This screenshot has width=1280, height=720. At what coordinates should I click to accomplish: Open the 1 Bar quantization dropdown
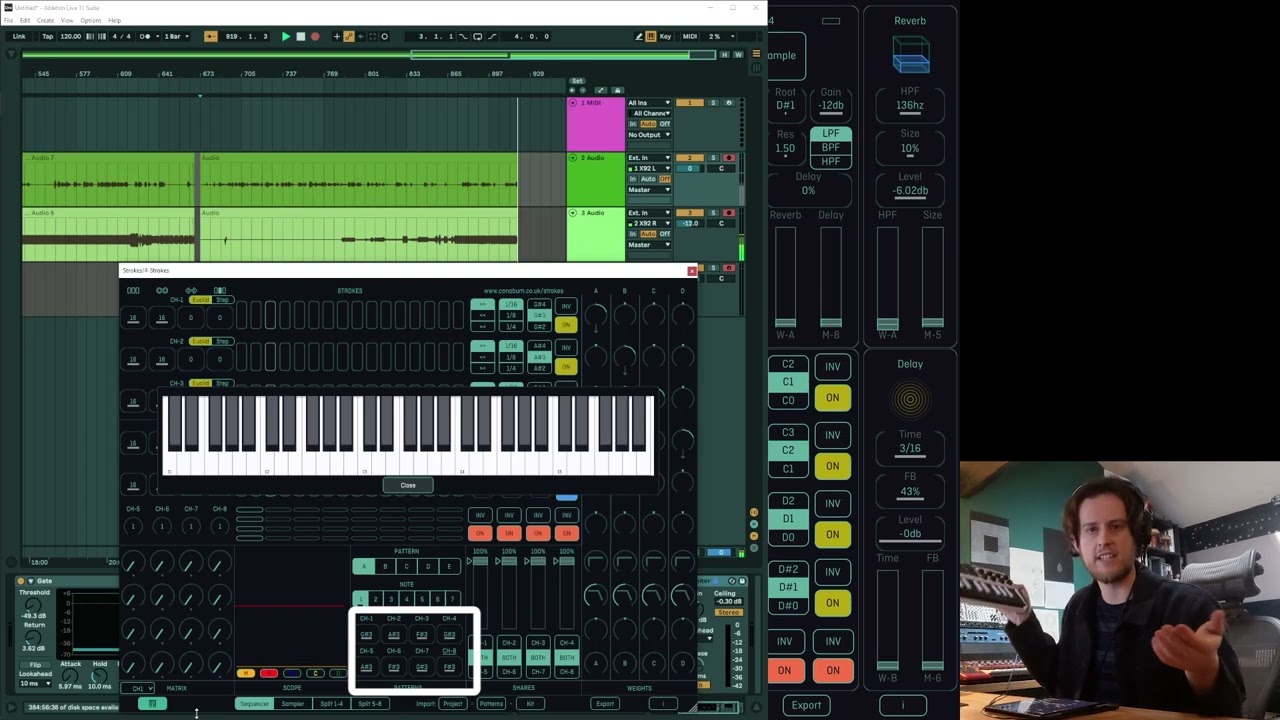[x=176, y=36]
